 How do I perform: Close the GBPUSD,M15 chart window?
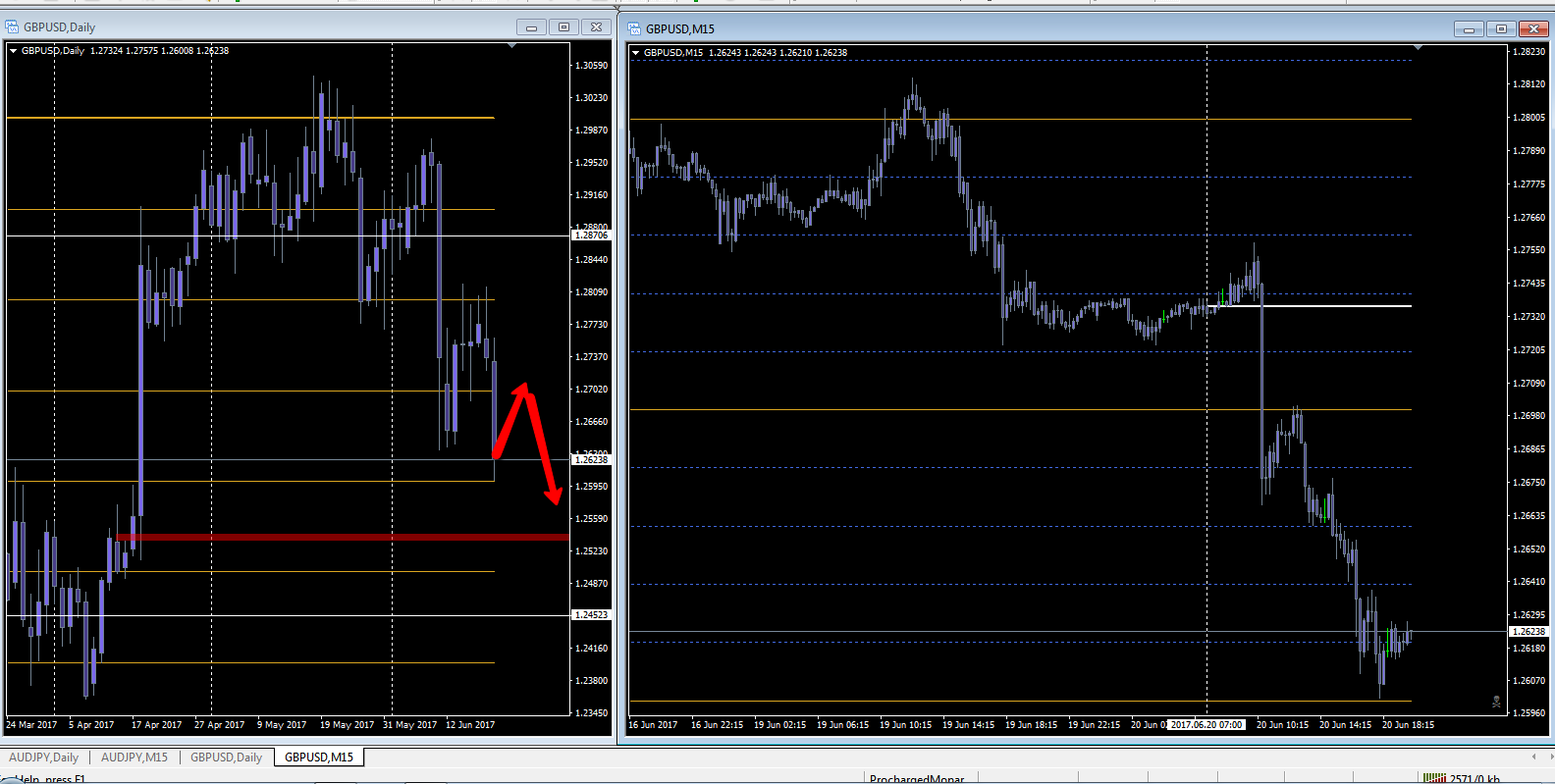[1533, 29]
